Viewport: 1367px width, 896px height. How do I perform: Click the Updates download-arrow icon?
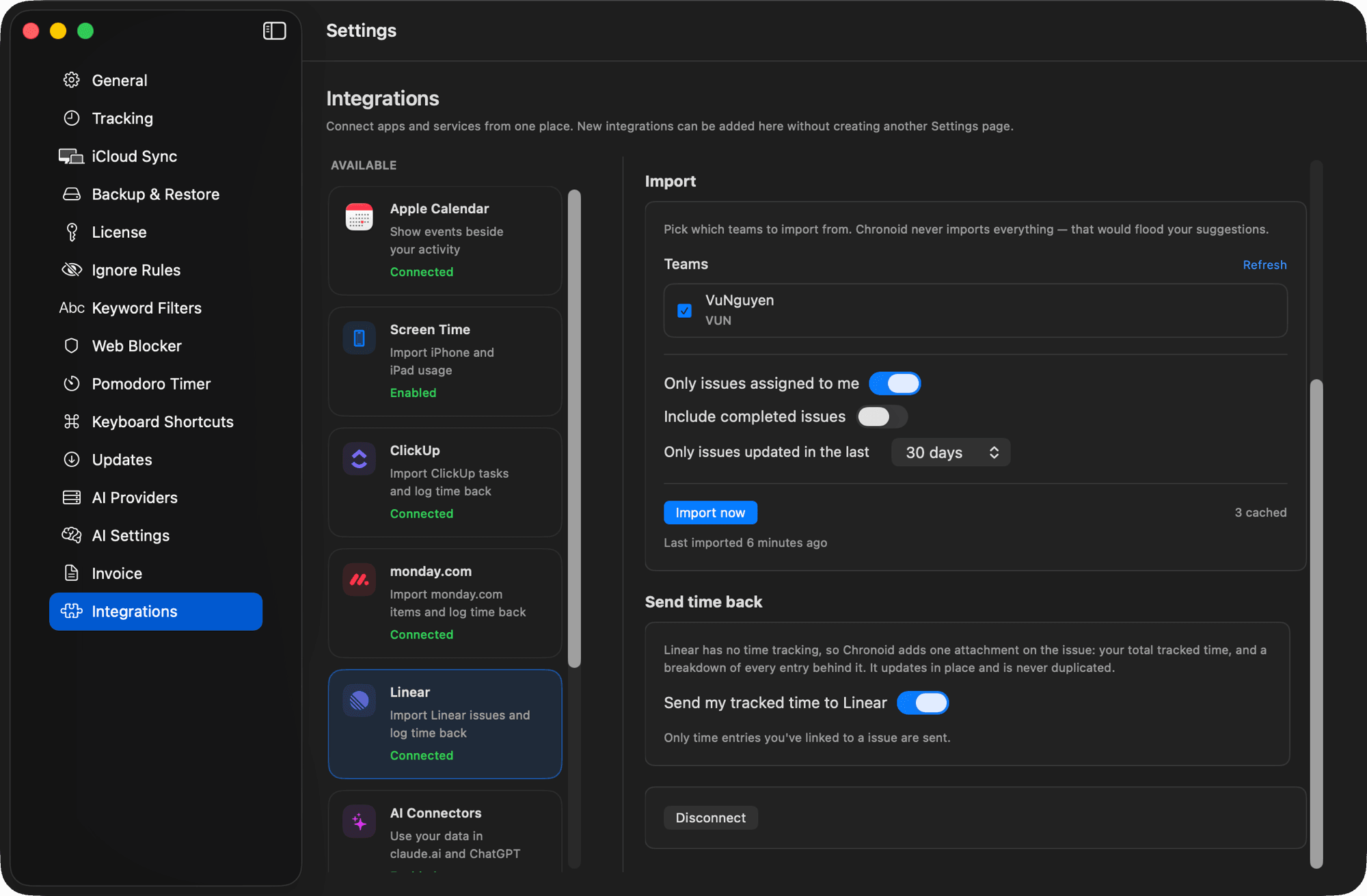(72, 460)
